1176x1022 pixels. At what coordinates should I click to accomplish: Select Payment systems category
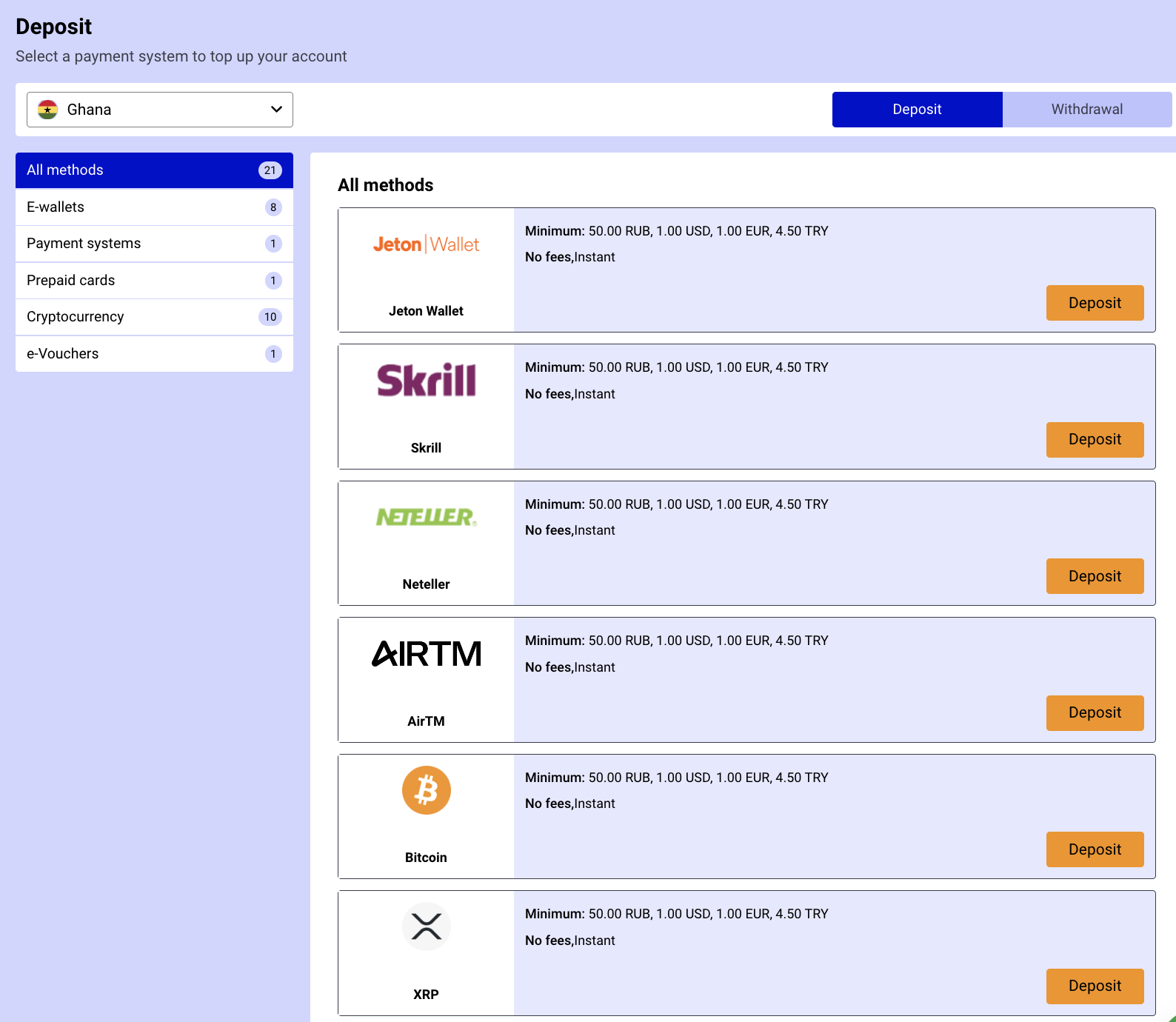click(x=154, y=244)
